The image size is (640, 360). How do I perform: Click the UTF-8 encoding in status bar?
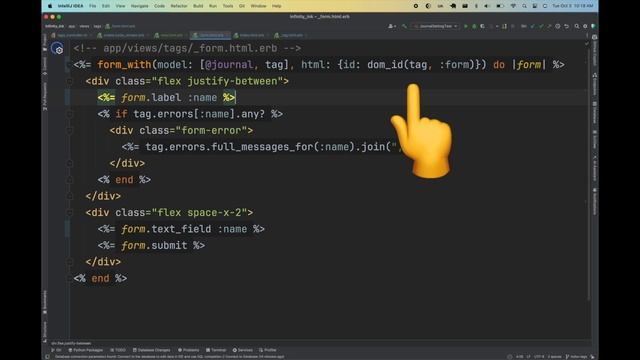coord(539,357)
